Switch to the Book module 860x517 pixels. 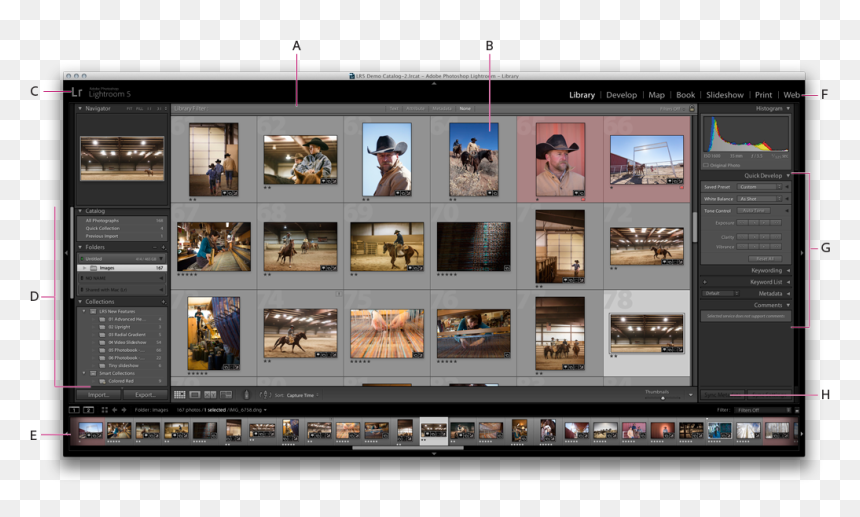(x=686, y=95)
